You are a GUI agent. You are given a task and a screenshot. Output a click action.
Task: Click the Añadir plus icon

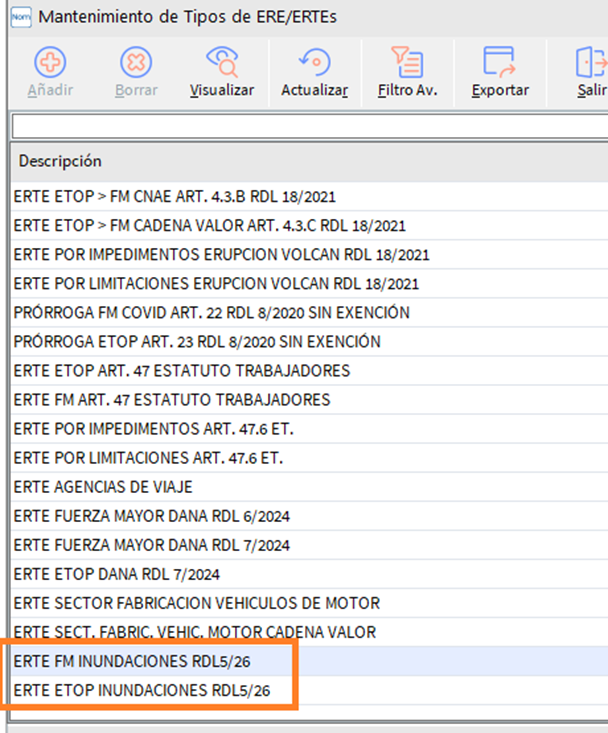click(x=50, y=64)
